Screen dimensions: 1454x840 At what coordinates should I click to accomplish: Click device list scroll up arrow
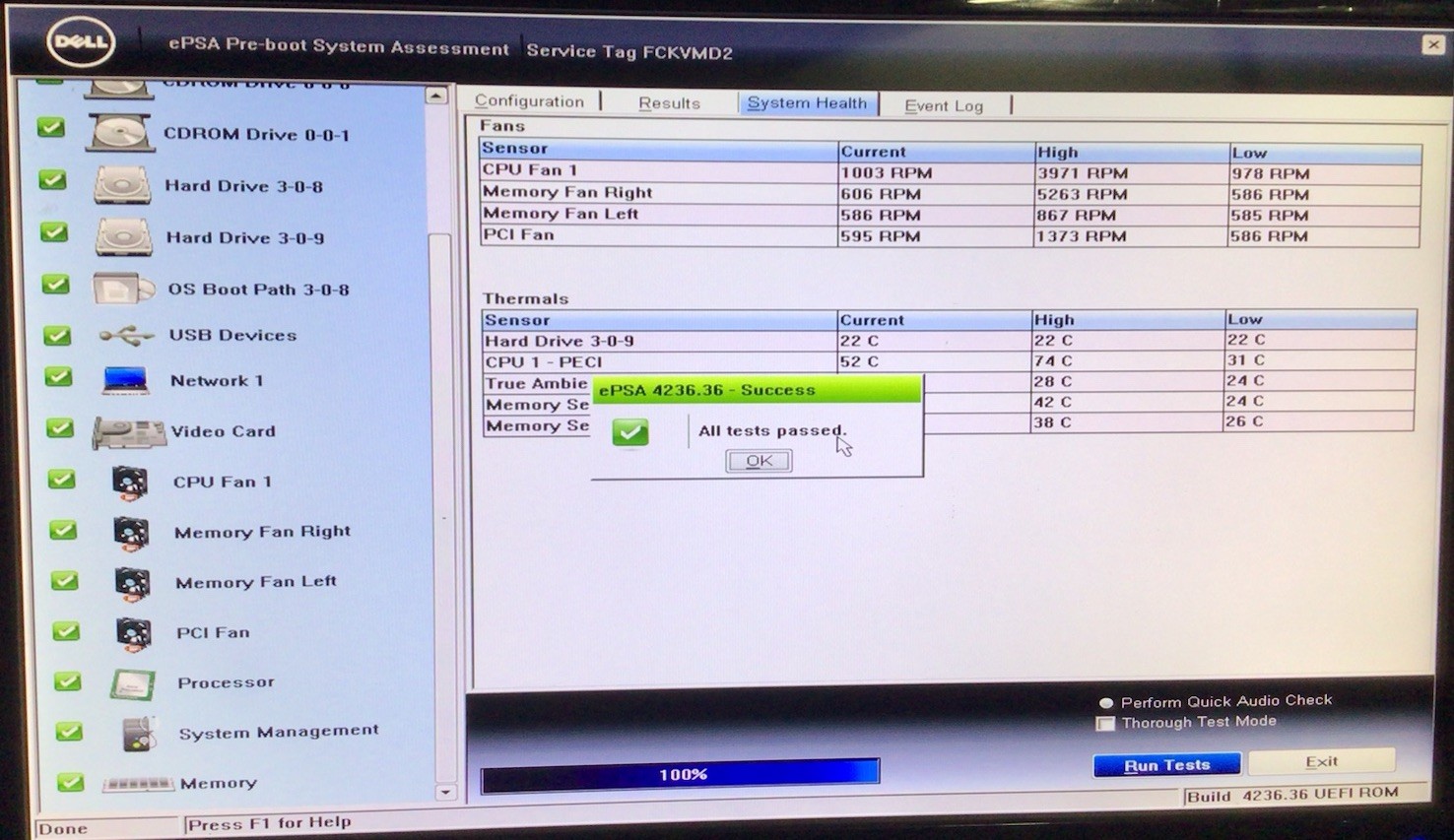(436, 96)
